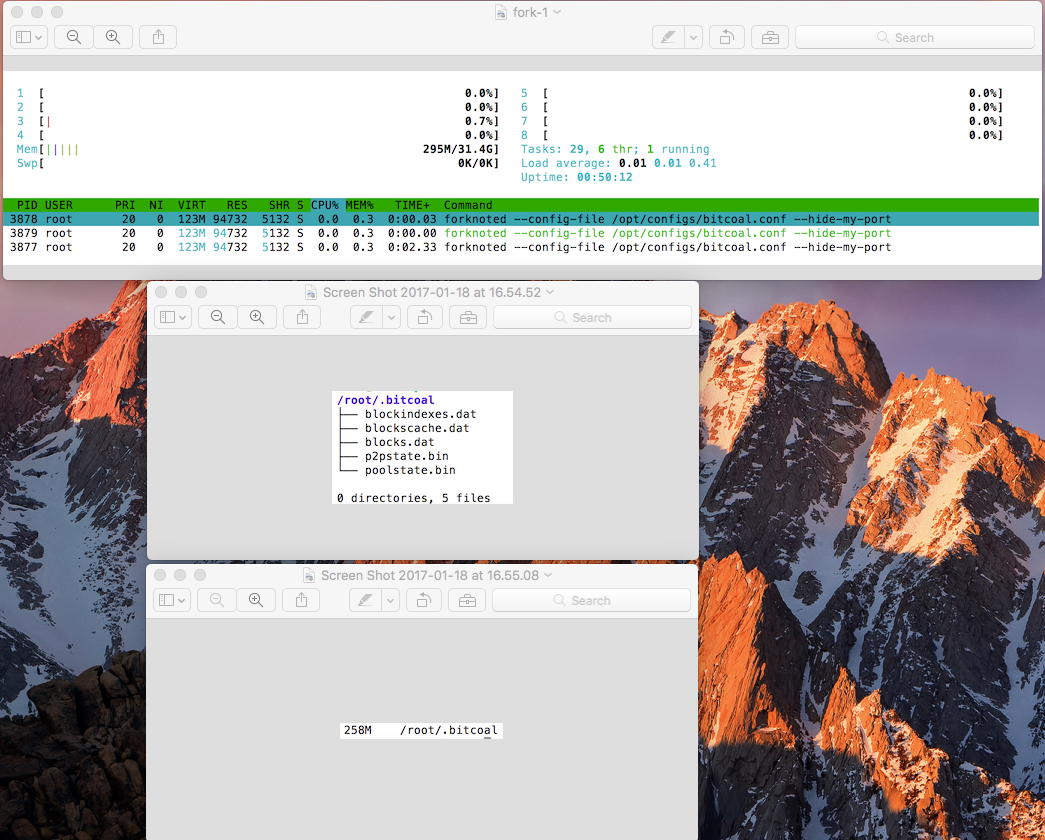Share the fork-1 document

(x=158, y=37)
